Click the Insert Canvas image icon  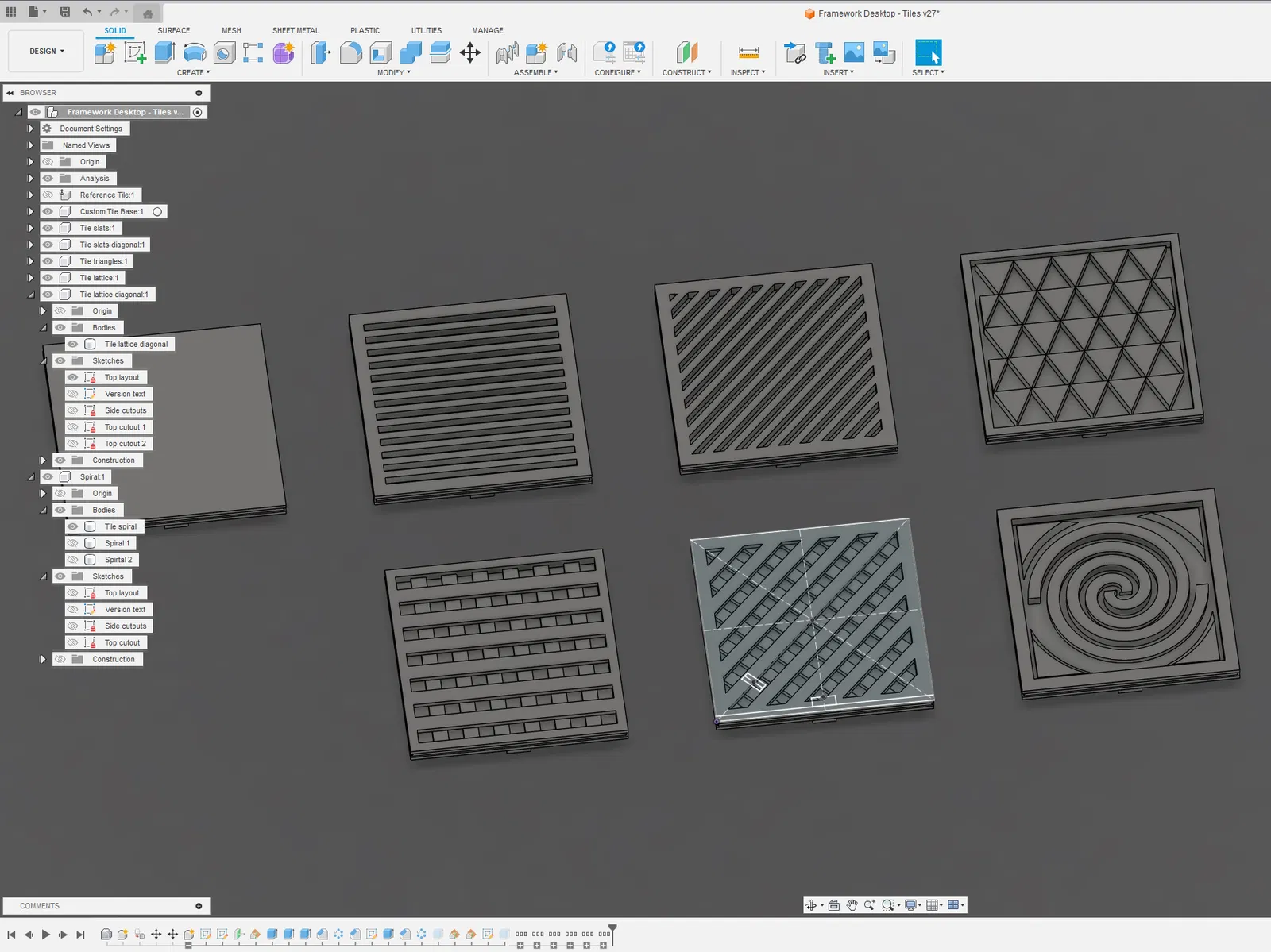tap(854, 52)
